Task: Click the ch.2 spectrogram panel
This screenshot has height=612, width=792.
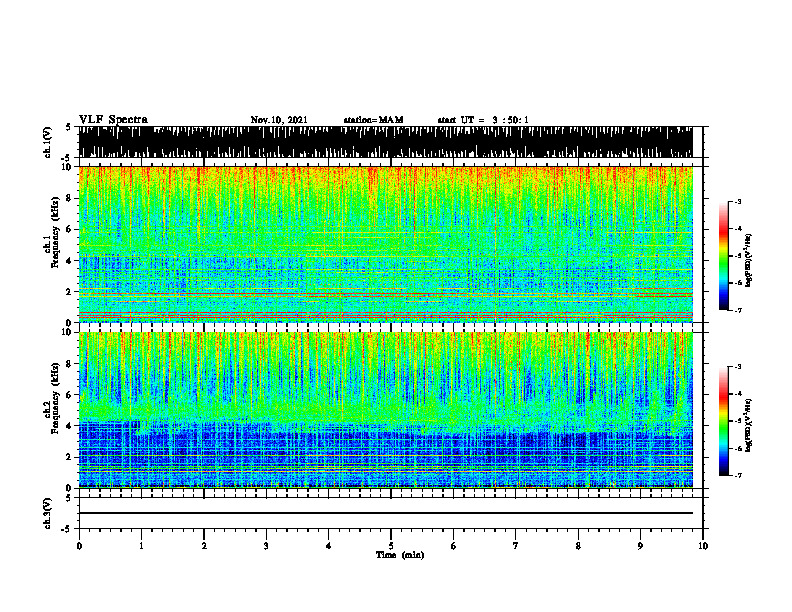Action: 385,410
